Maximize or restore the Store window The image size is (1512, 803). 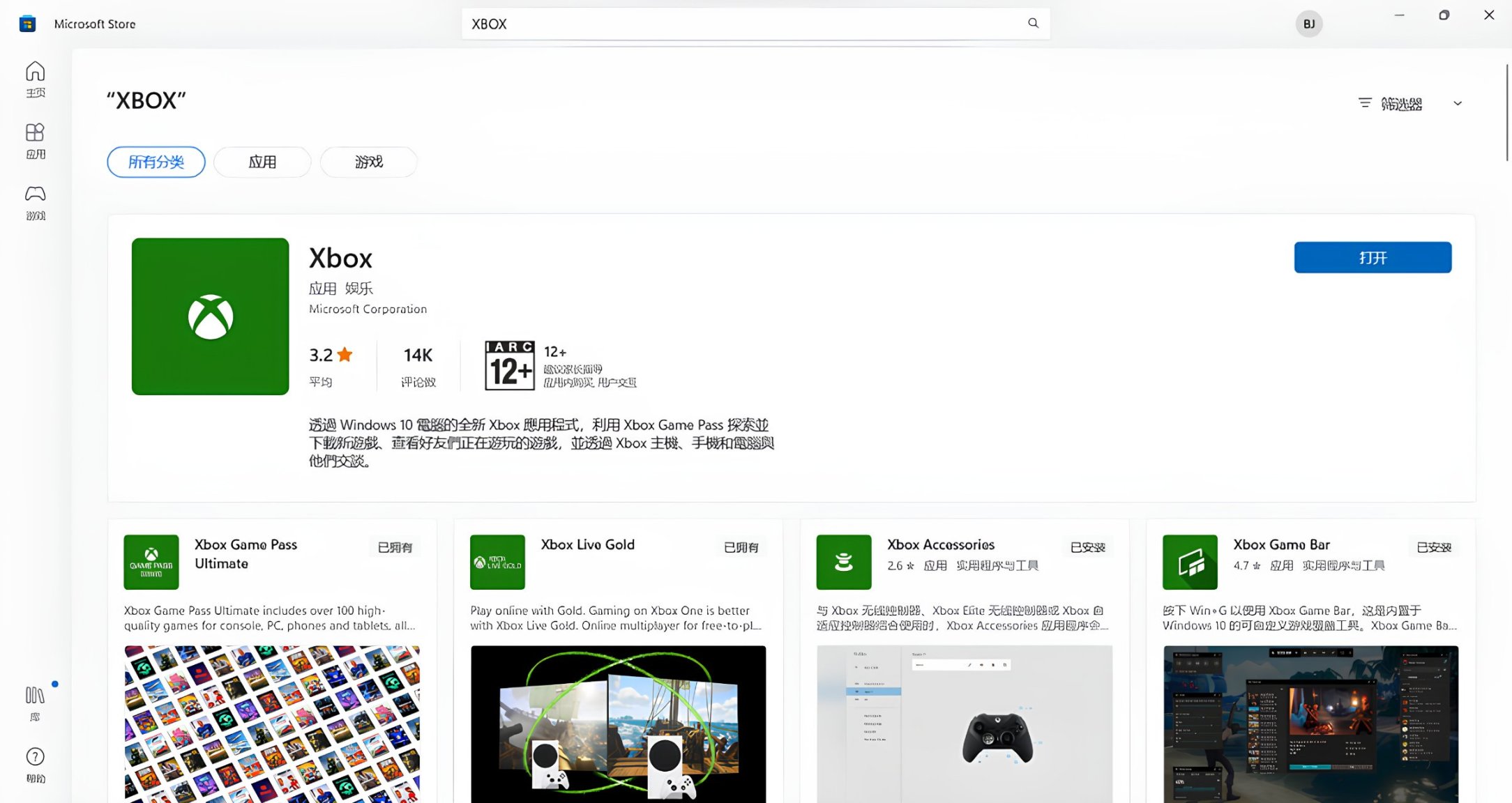(x=1444, y=15)
